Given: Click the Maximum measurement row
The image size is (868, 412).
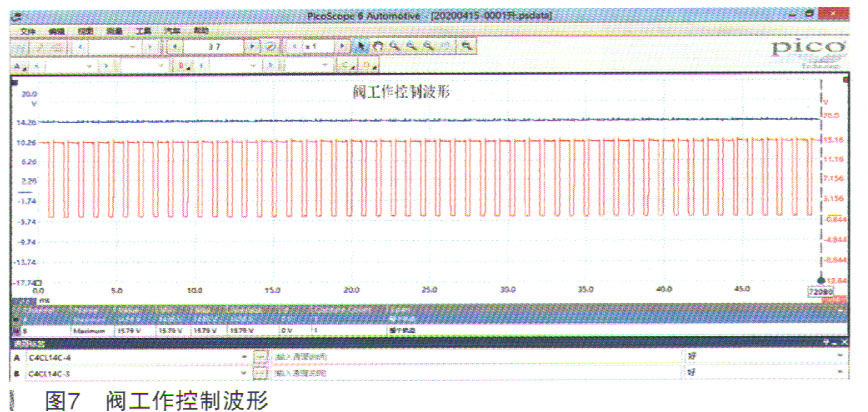Looking at the screenshot, I should [x=88, y=328].
